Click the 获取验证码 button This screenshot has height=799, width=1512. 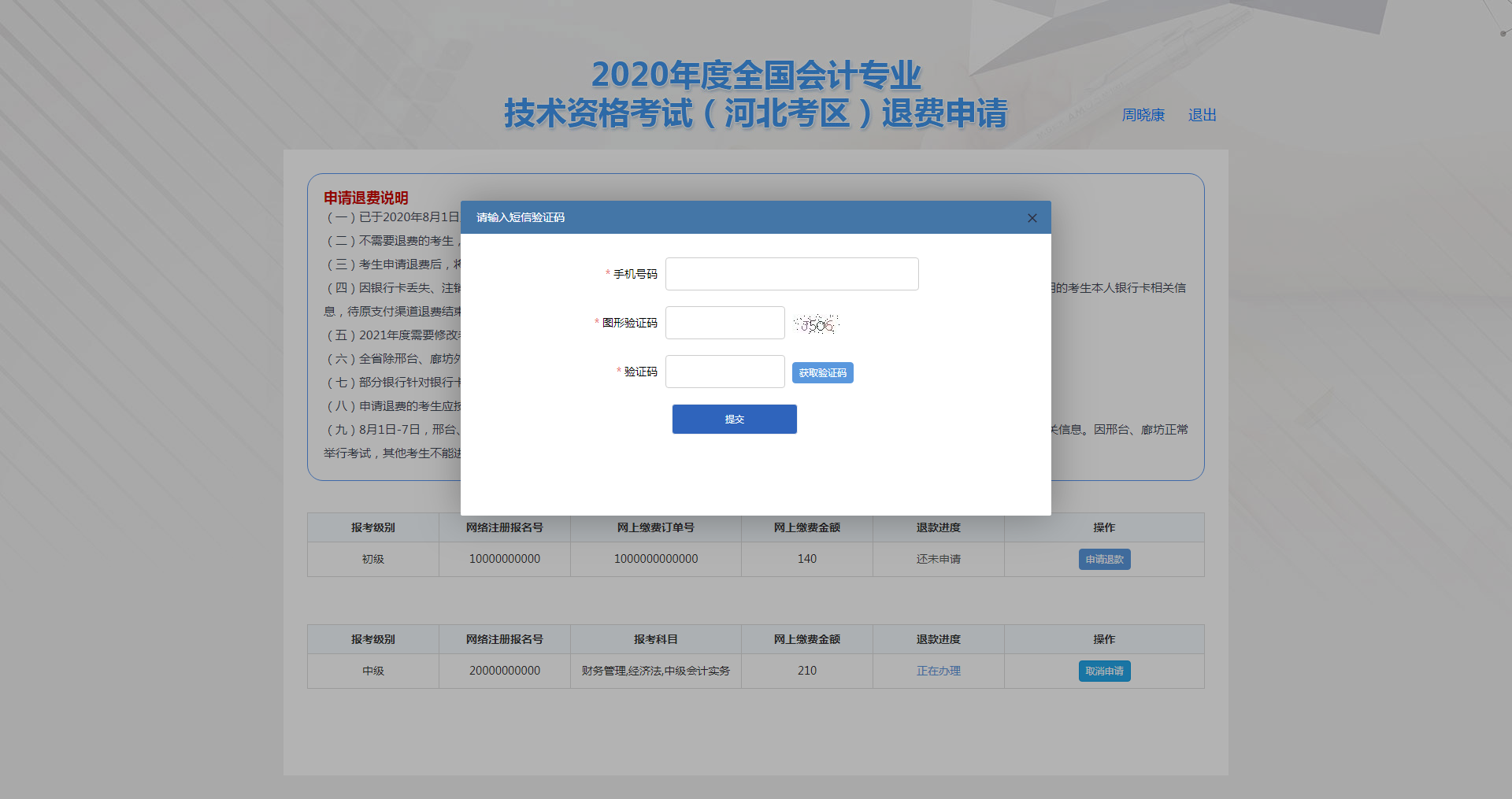point(822,372)
